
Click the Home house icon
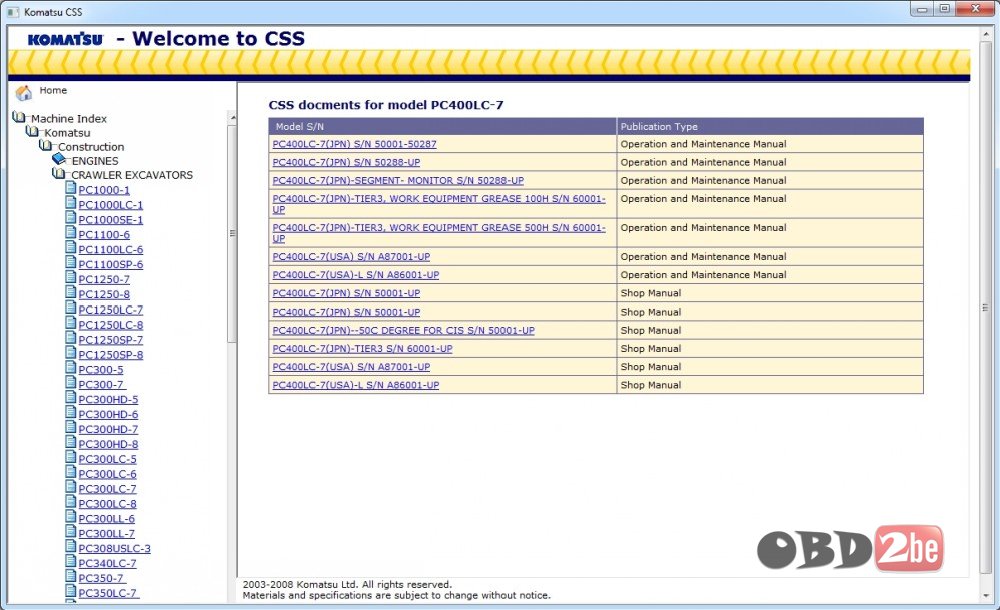click(24, 93)
